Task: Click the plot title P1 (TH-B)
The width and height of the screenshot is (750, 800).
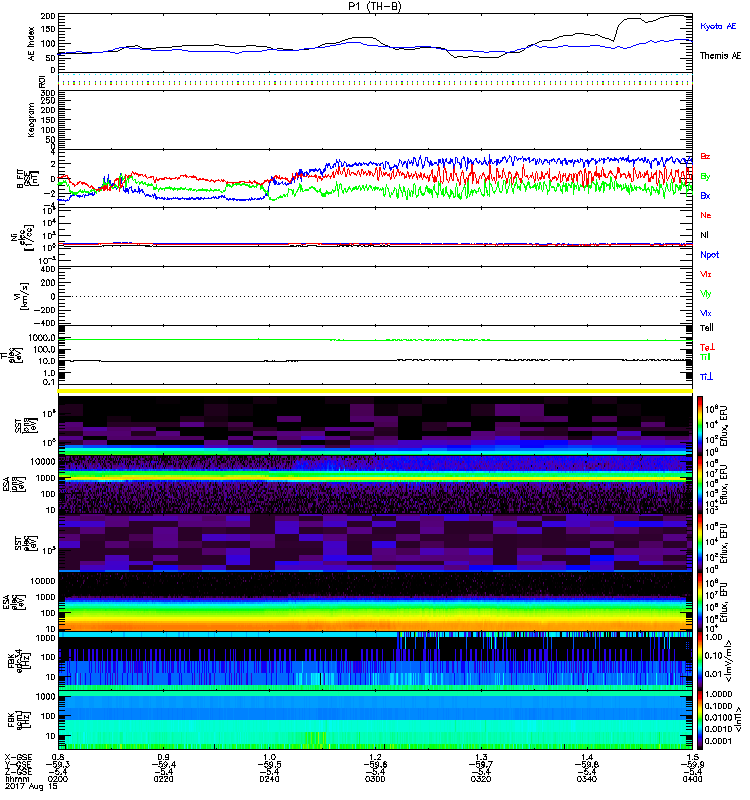Action: click(374, 6)
